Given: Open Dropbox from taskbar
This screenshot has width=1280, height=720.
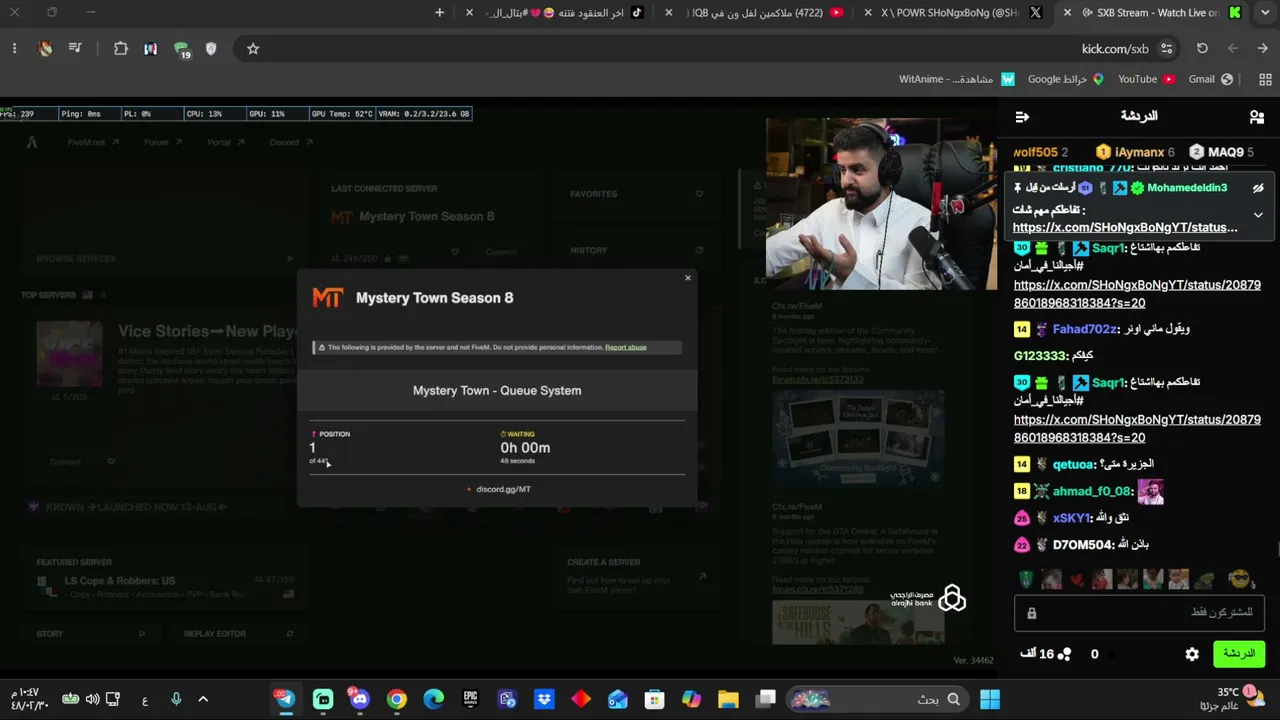Looking at the screenshot, I should click(544, 699).
